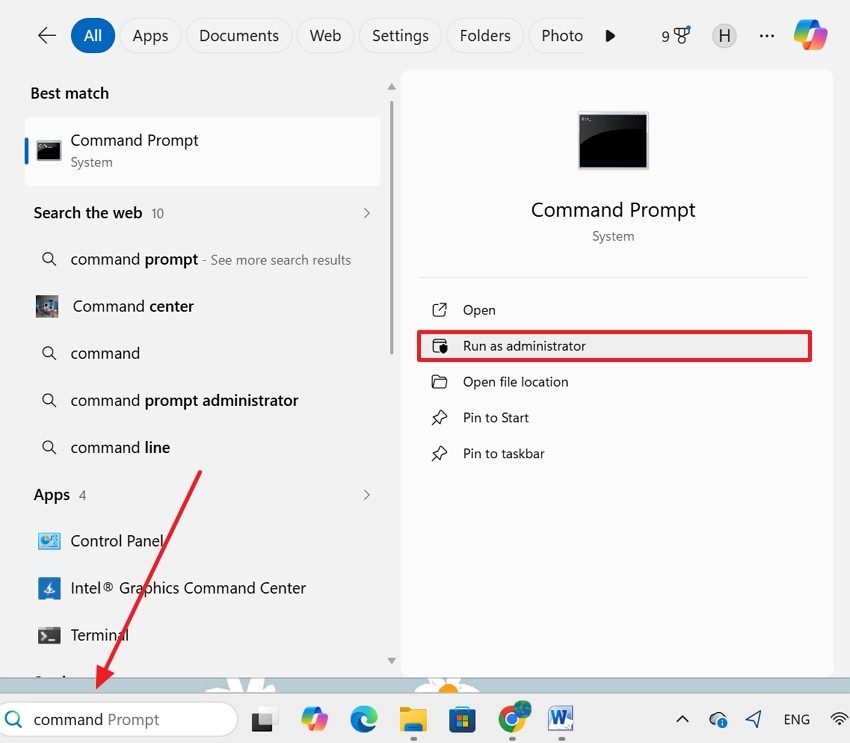The image size is (850, 743).
Task: Click the location arrow tray icon
Action: pos(754,719)
